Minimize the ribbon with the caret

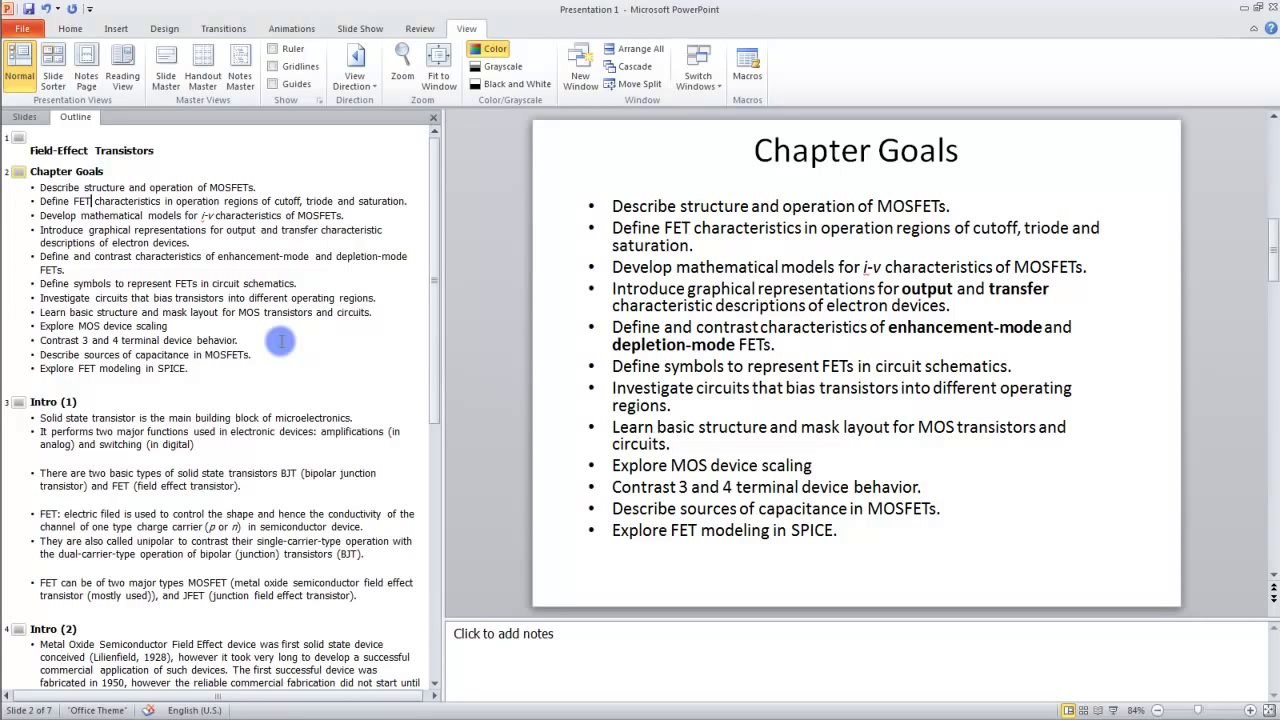(1254, 29)
